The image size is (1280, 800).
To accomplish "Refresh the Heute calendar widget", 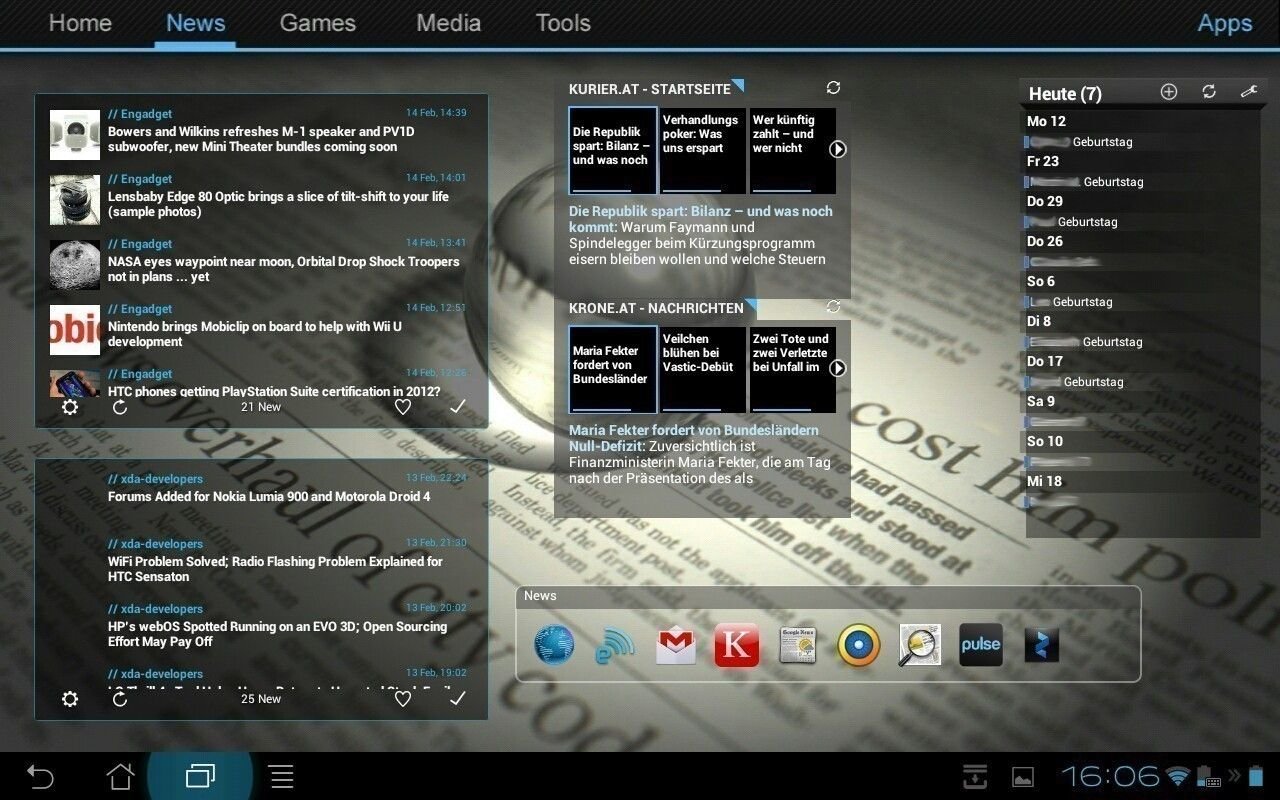I will click(1209, 92).
